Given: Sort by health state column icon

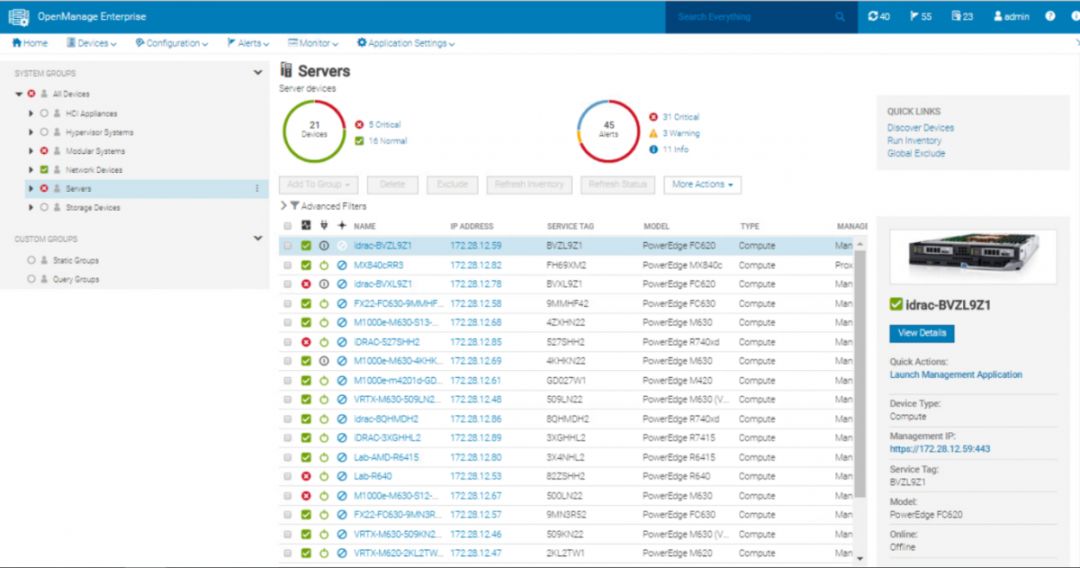Looking at the screenshot, I should [306, 226].
